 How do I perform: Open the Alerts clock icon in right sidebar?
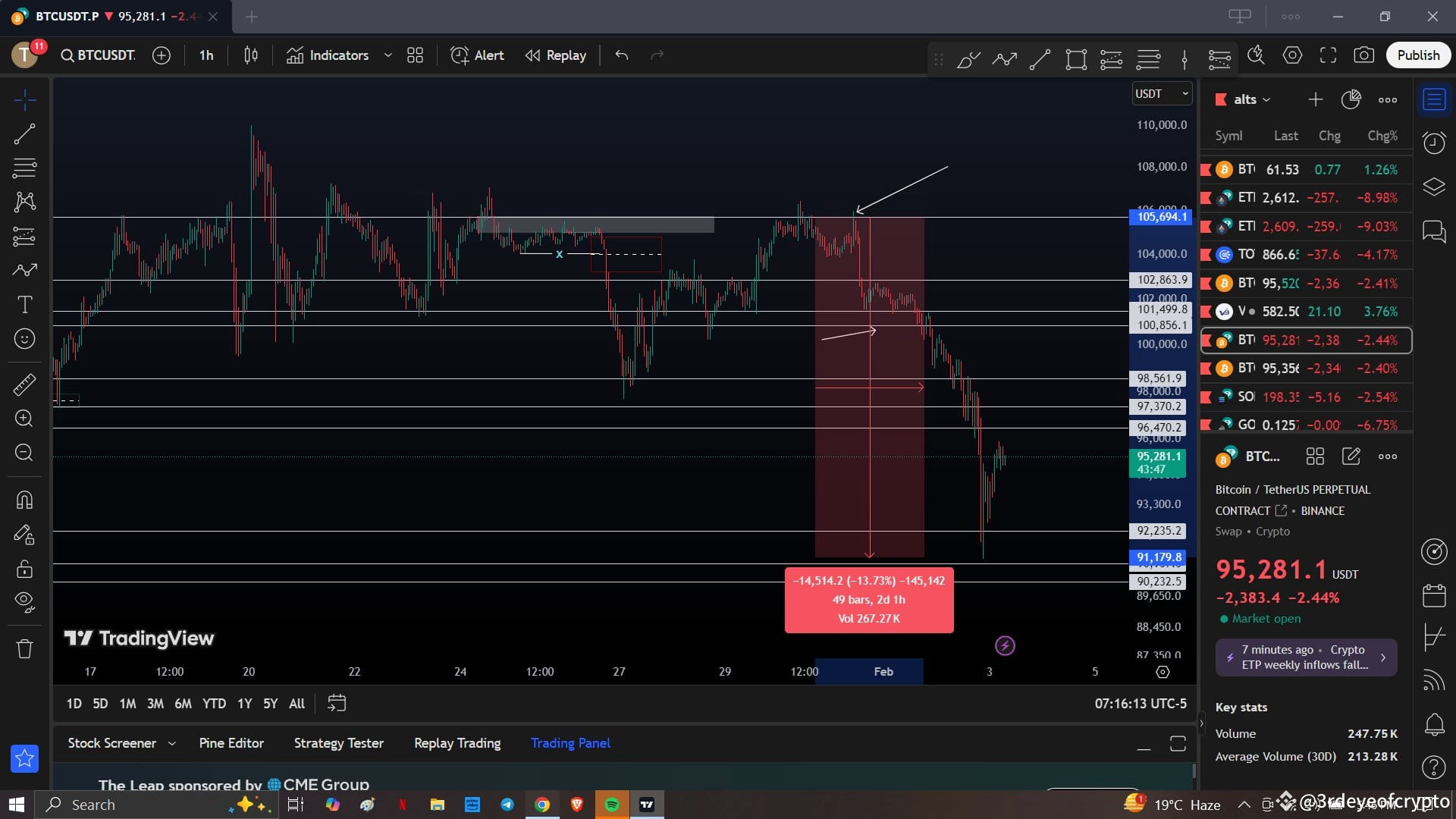(x=1433, y=143)
